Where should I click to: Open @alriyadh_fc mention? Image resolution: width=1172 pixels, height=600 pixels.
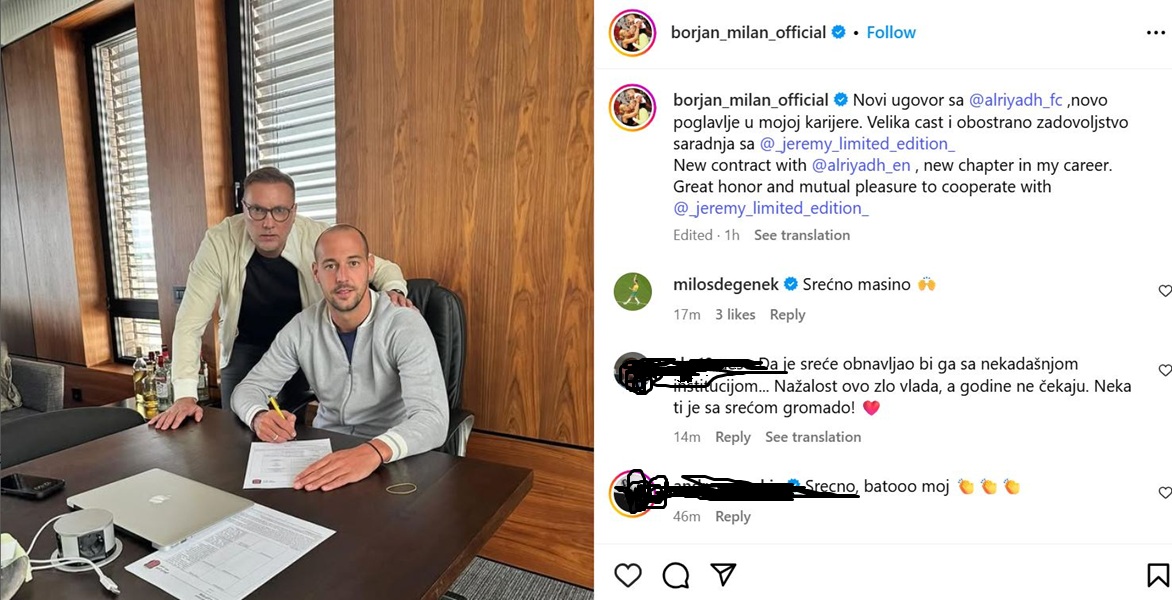[1016, 100]
